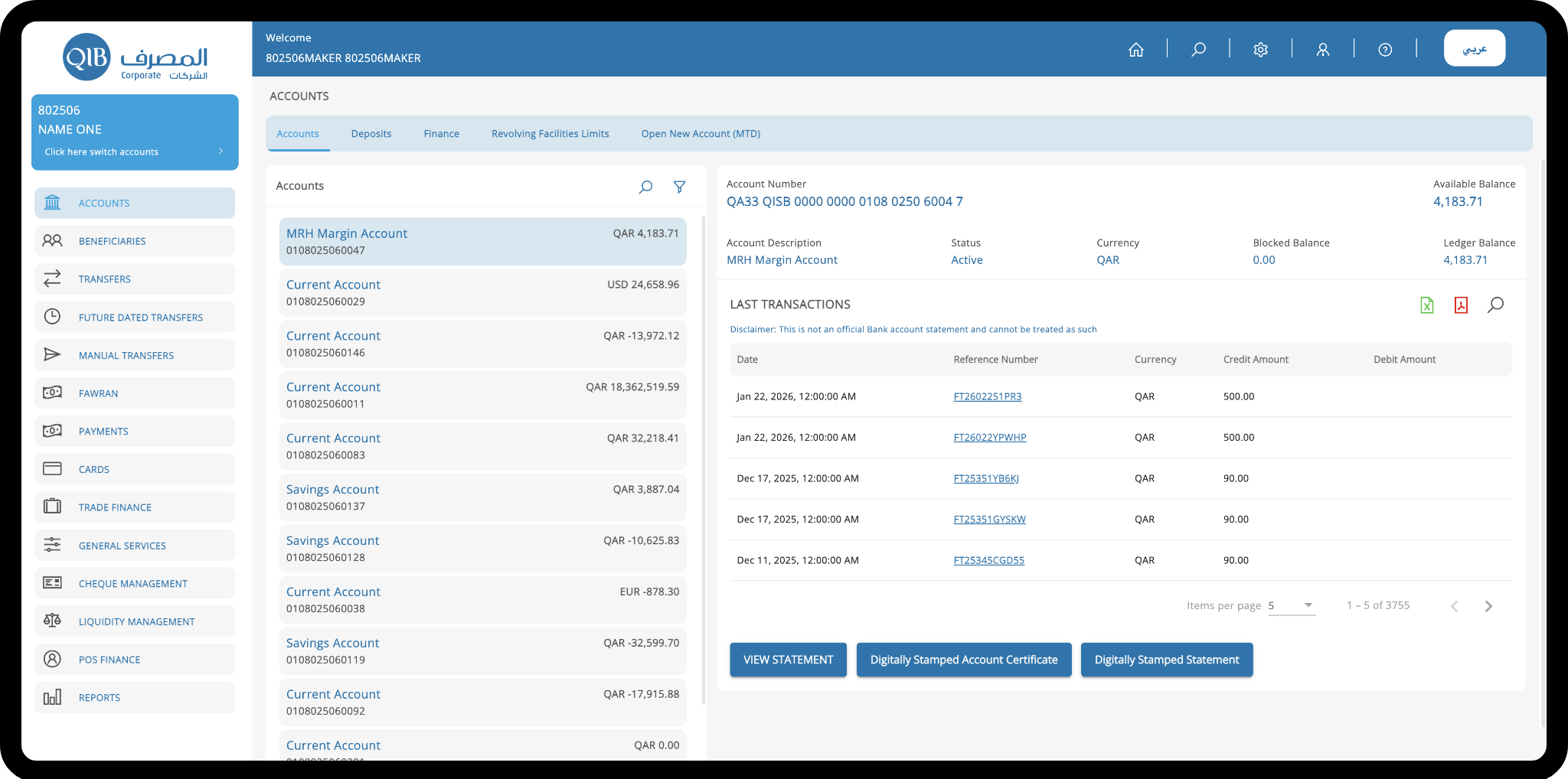Expand the switch accounts chevron
Viewport: 1568px width, 779px height.
point(221,151)
